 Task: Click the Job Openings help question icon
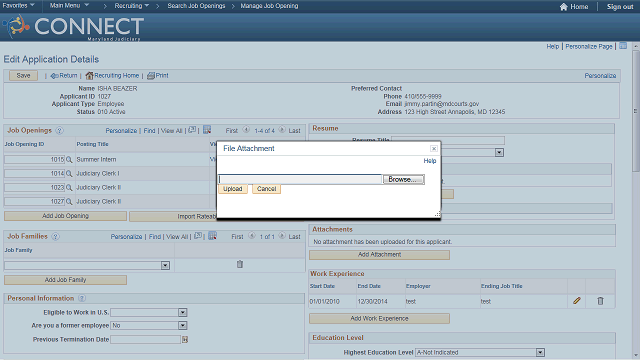[59, 131]
